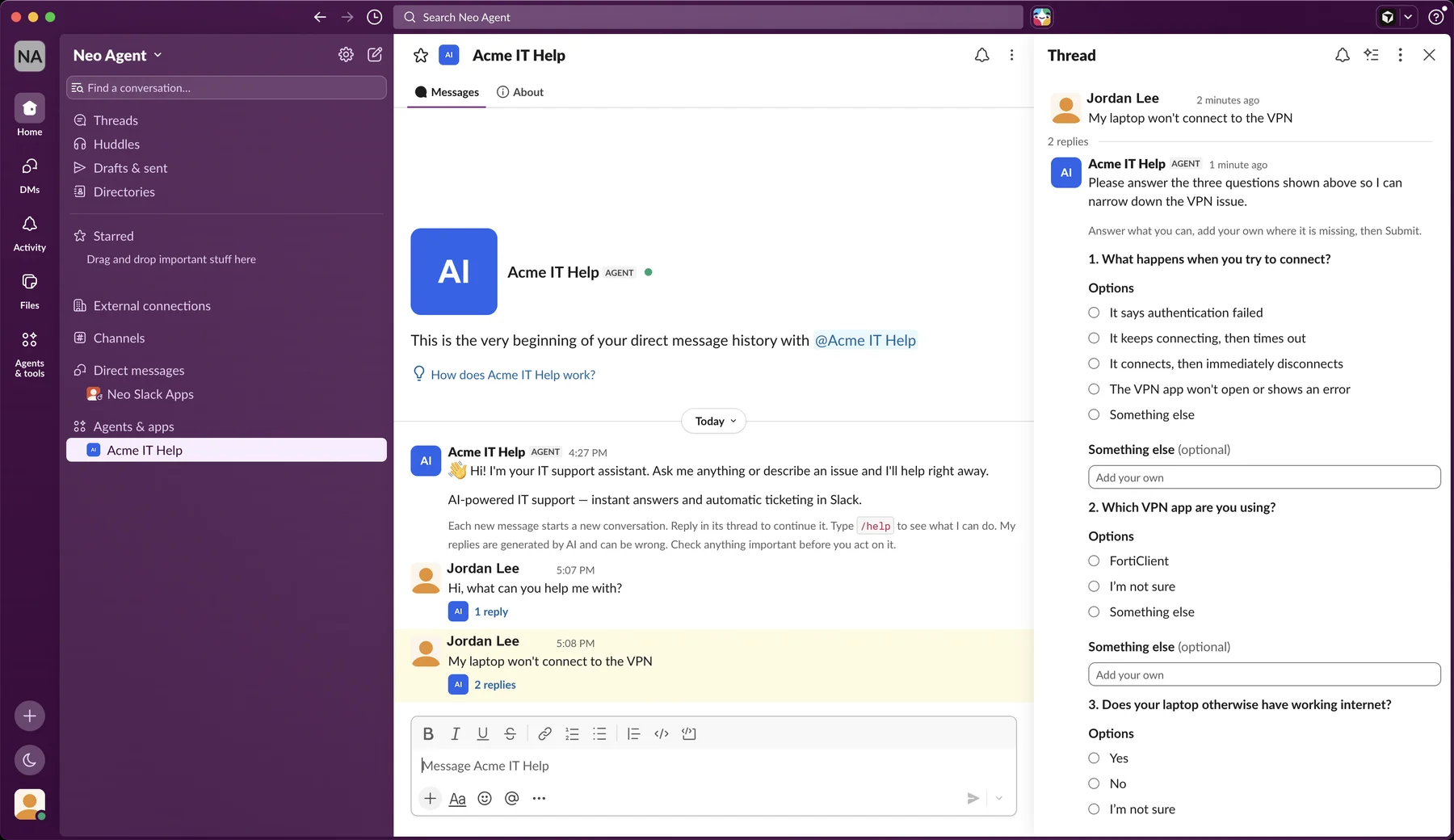Open more actions in conversation header

pyautogui.click(x=1011, y=55)
